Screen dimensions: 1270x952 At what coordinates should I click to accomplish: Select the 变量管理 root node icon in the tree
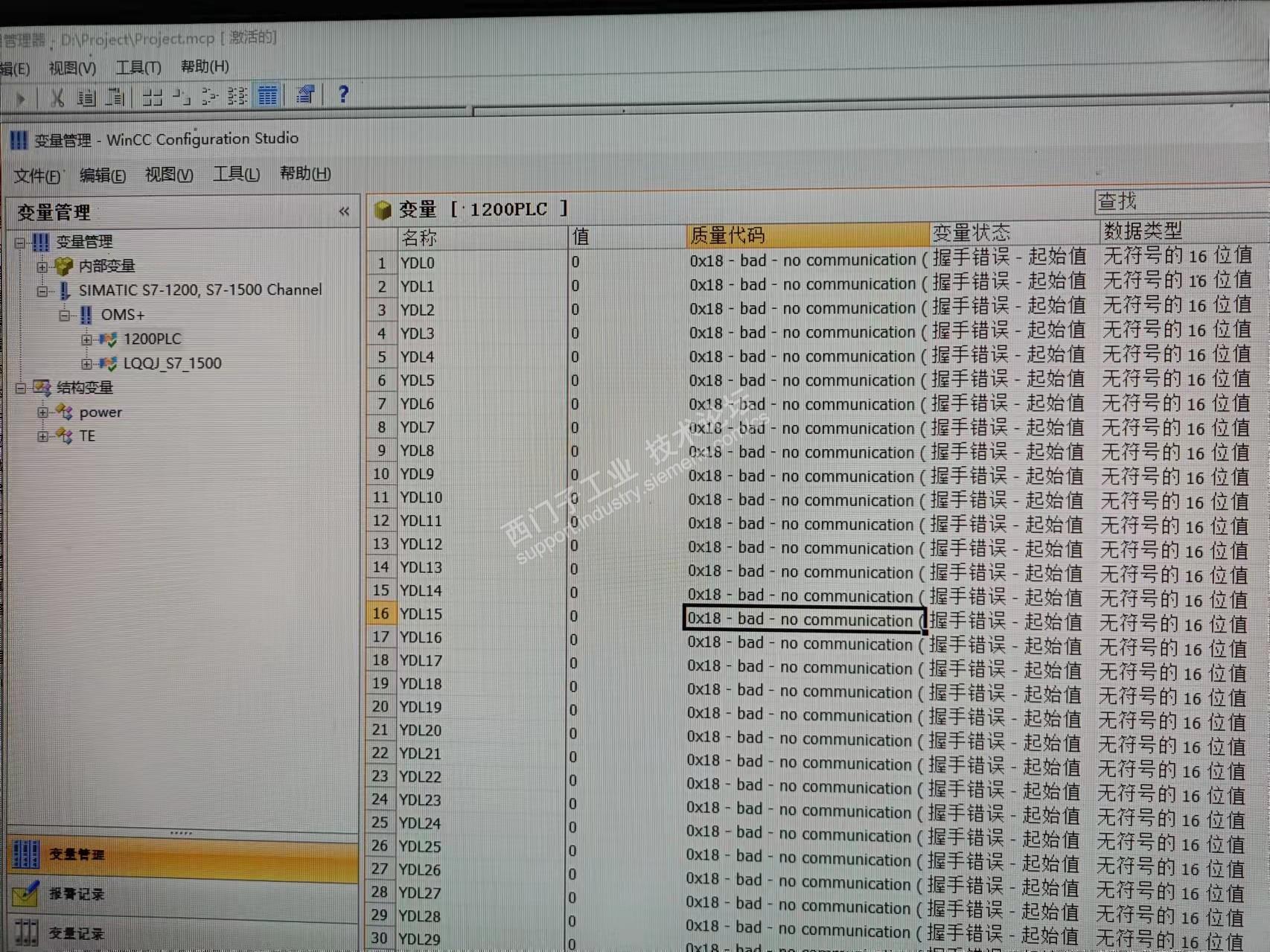pos(41,242)
